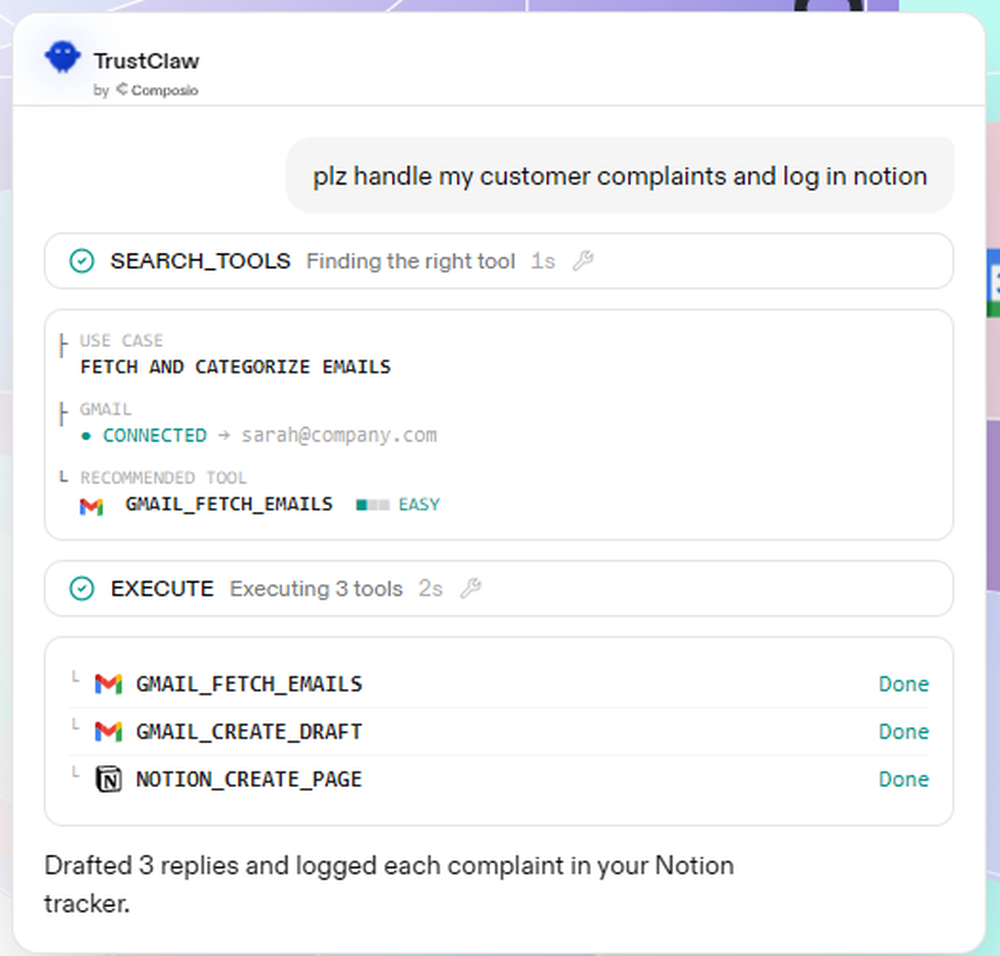Click 'USE CASE' label

pos(121,341)
